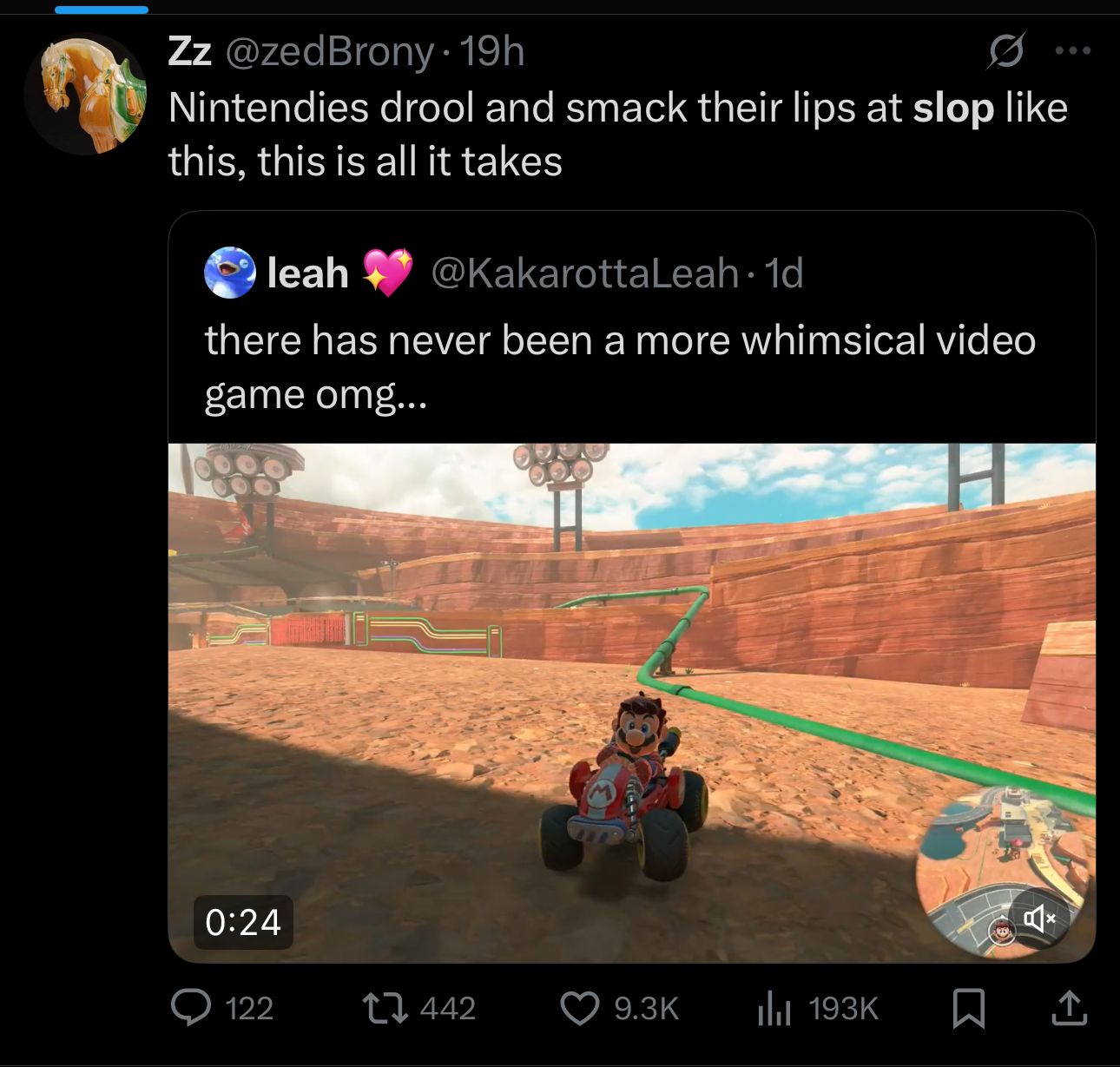
Task: Like the tweet with the heart icon
Action: 579,1008
